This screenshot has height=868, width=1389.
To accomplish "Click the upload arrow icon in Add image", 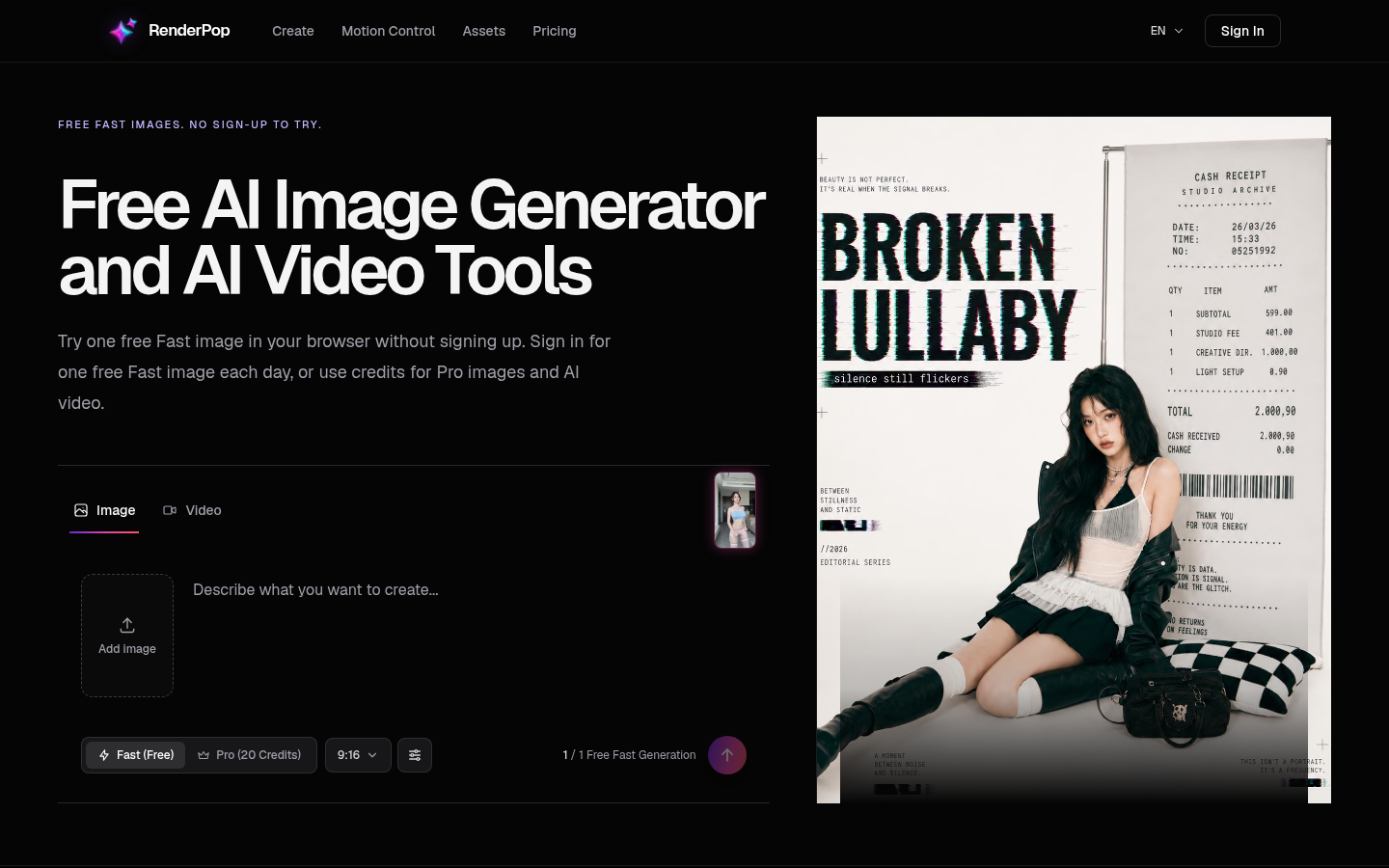I will [127, 625].
